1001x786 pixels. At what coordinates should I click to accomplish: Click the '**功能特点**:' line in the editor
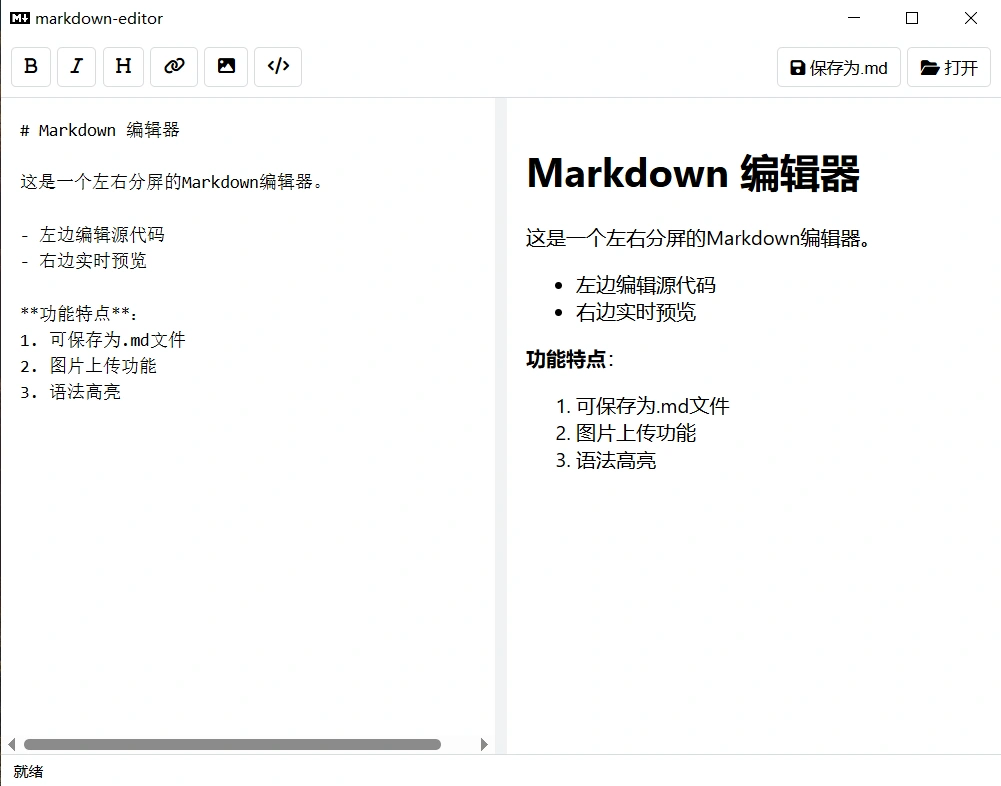pos(79,313)
